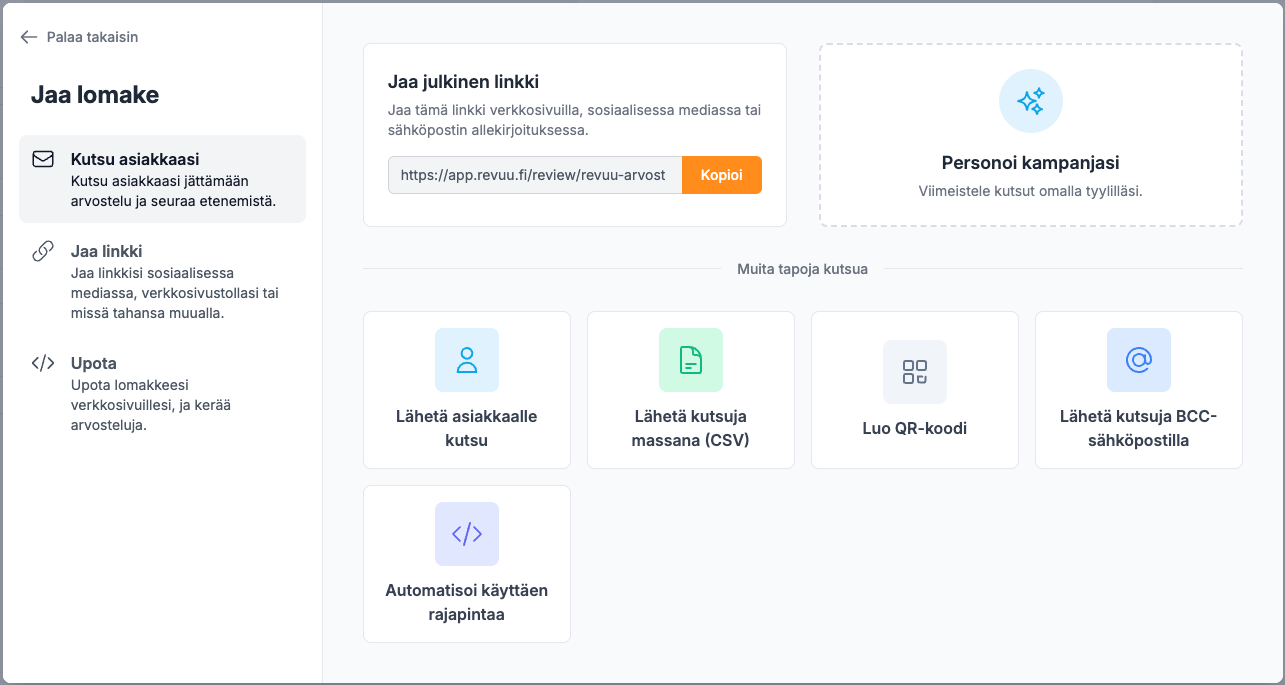The image size is (1285, 685).
Task: Choose Lähetä kutsuja massana (CSV) label
Action: 690,428
